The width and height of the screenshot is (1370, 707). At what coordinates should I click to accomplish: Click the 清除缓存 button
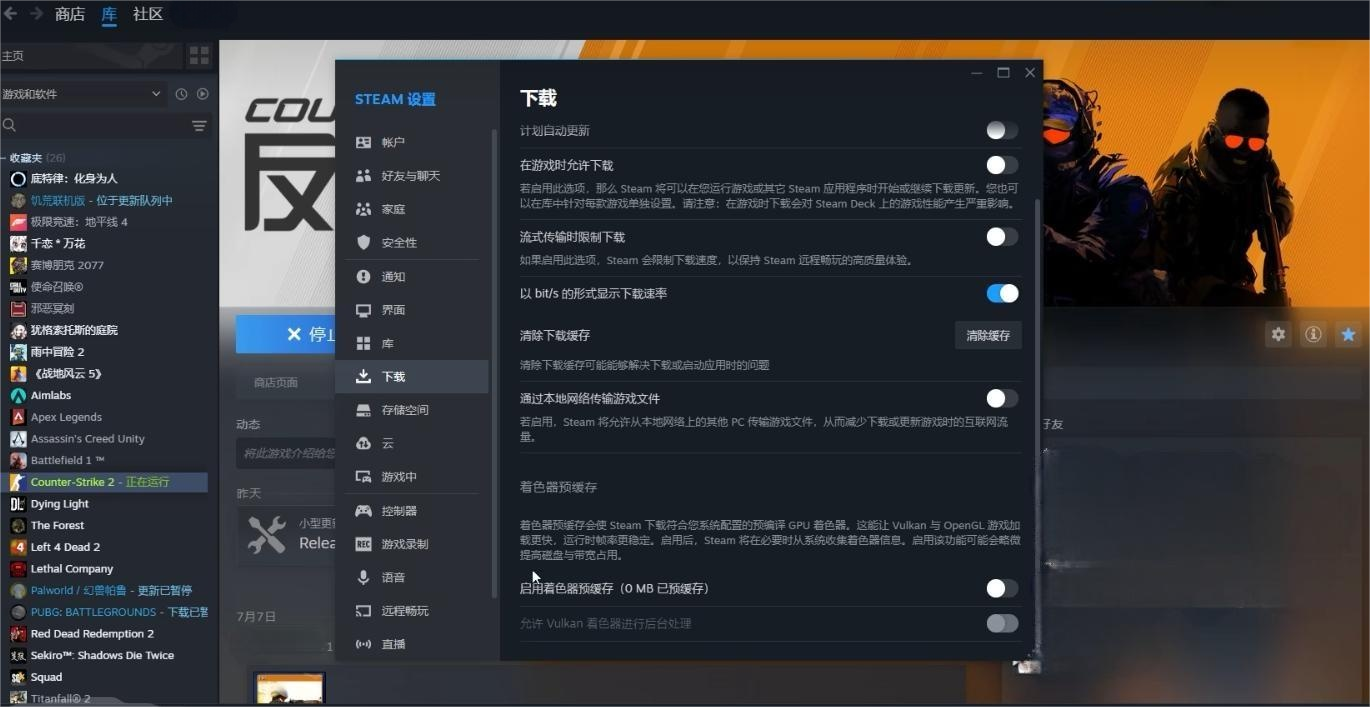pyautogui.click(x=987, y=336)
